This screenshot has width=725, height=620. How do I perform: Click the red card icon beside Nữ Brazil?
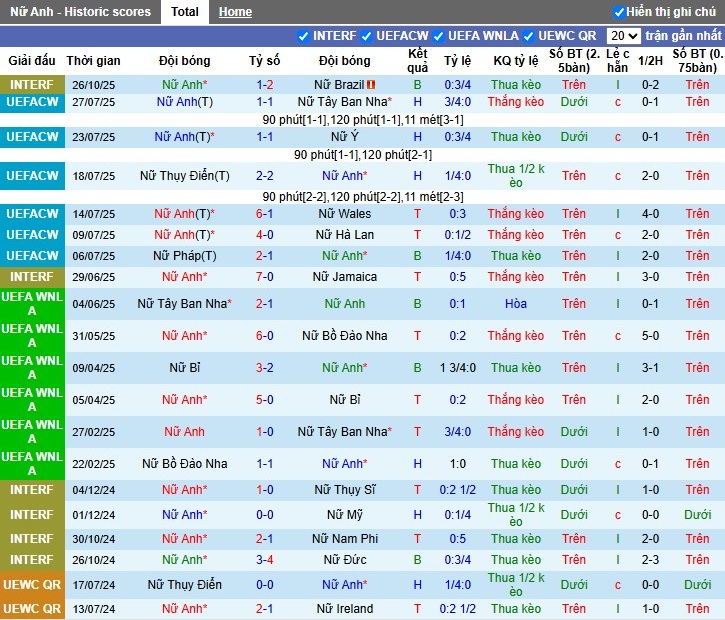point(371,85)
